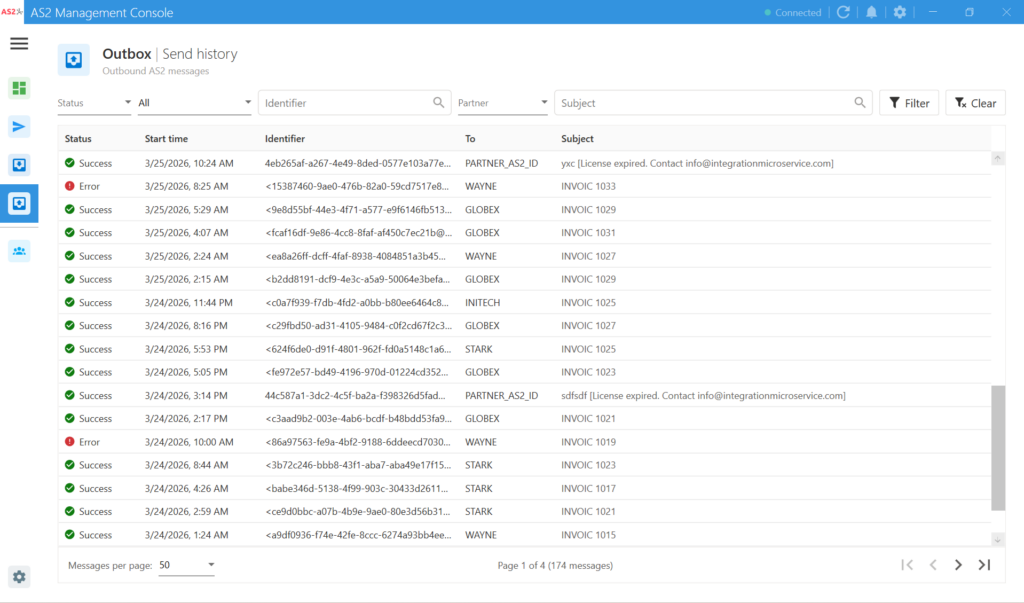Viewport: 1024px width, 603px height.
Task: Go to the next page of messages
Action: click(x=958, y=565)
